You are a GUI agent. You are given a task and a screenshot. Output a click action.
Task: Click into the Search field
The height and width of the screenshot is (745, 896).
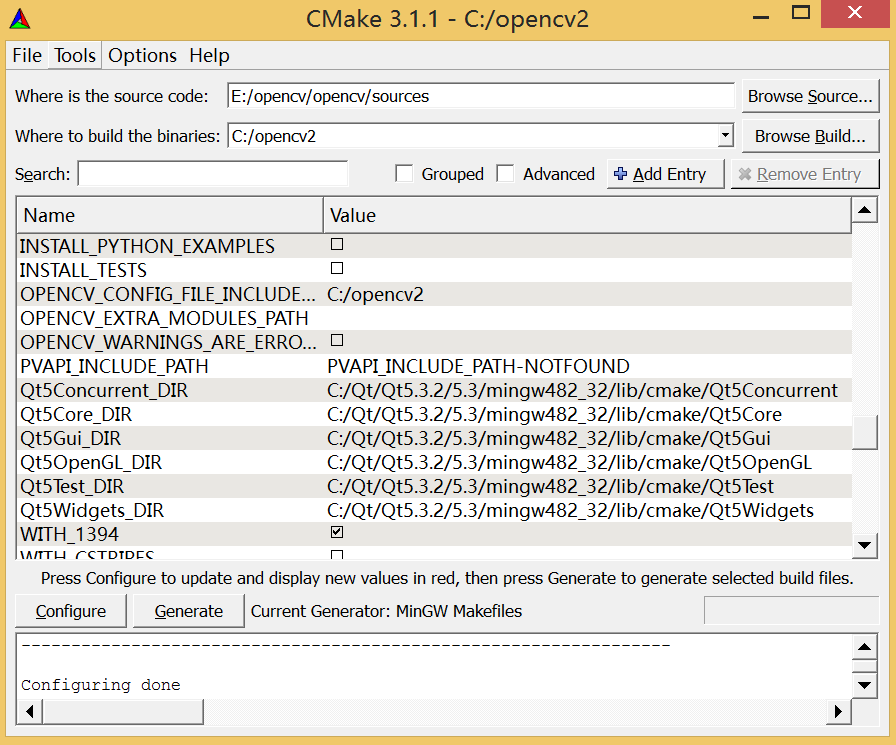[x=213, y=174]
